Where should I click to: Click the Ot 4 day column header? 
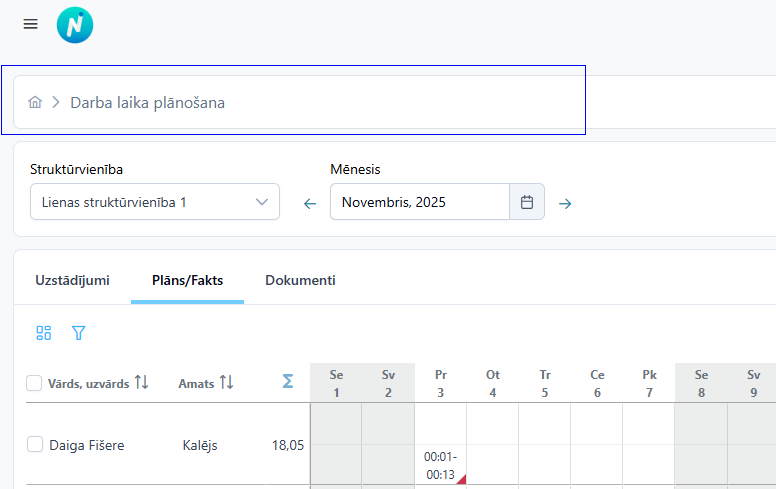pyautogui.click(x=493, y=384)
